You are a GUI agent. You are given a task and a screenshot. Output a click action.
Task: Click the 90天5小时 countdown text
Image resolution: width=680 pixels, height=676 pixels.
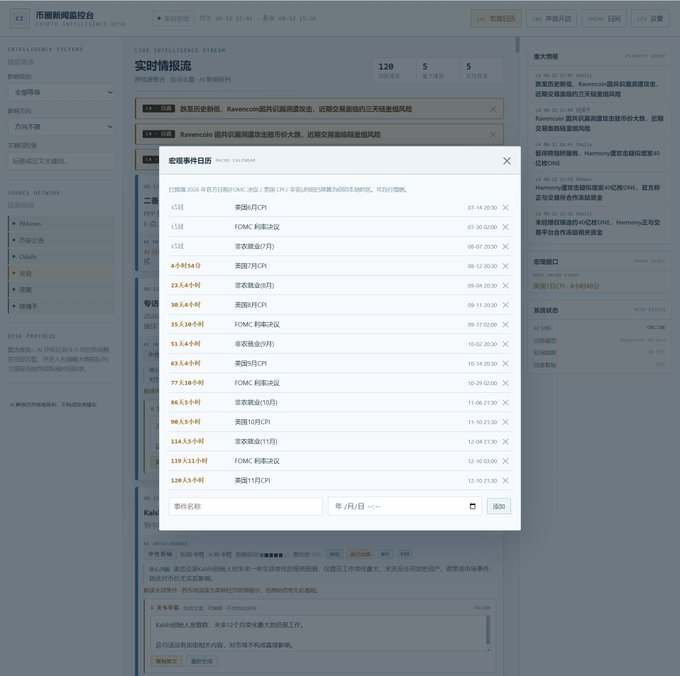pos(186,422)
